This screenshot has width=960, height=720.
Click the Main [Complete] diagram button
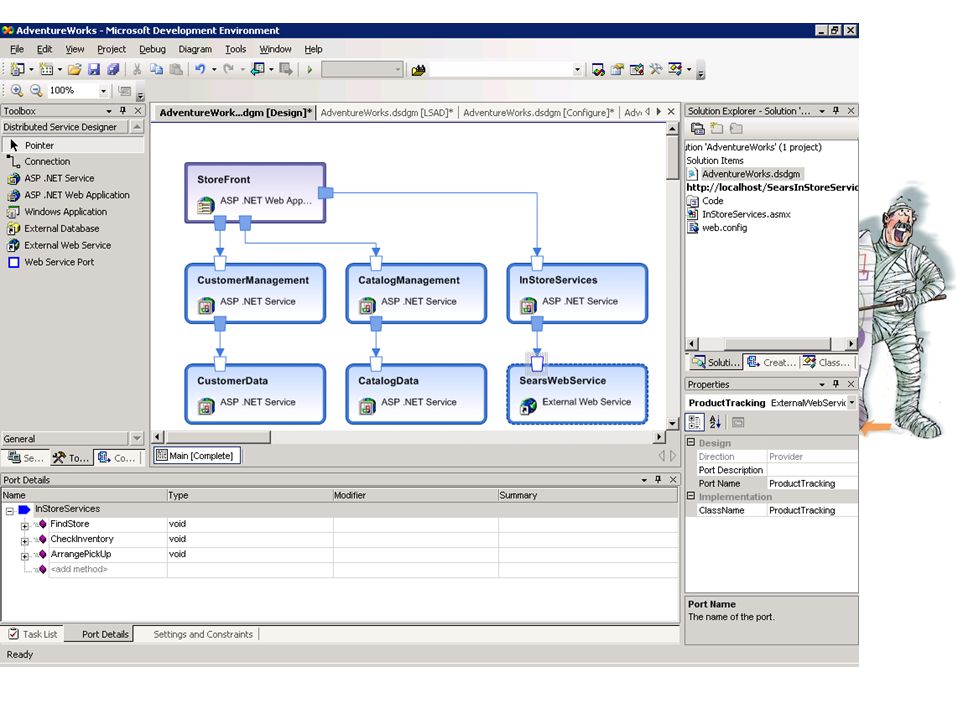(x=196, y=456)
